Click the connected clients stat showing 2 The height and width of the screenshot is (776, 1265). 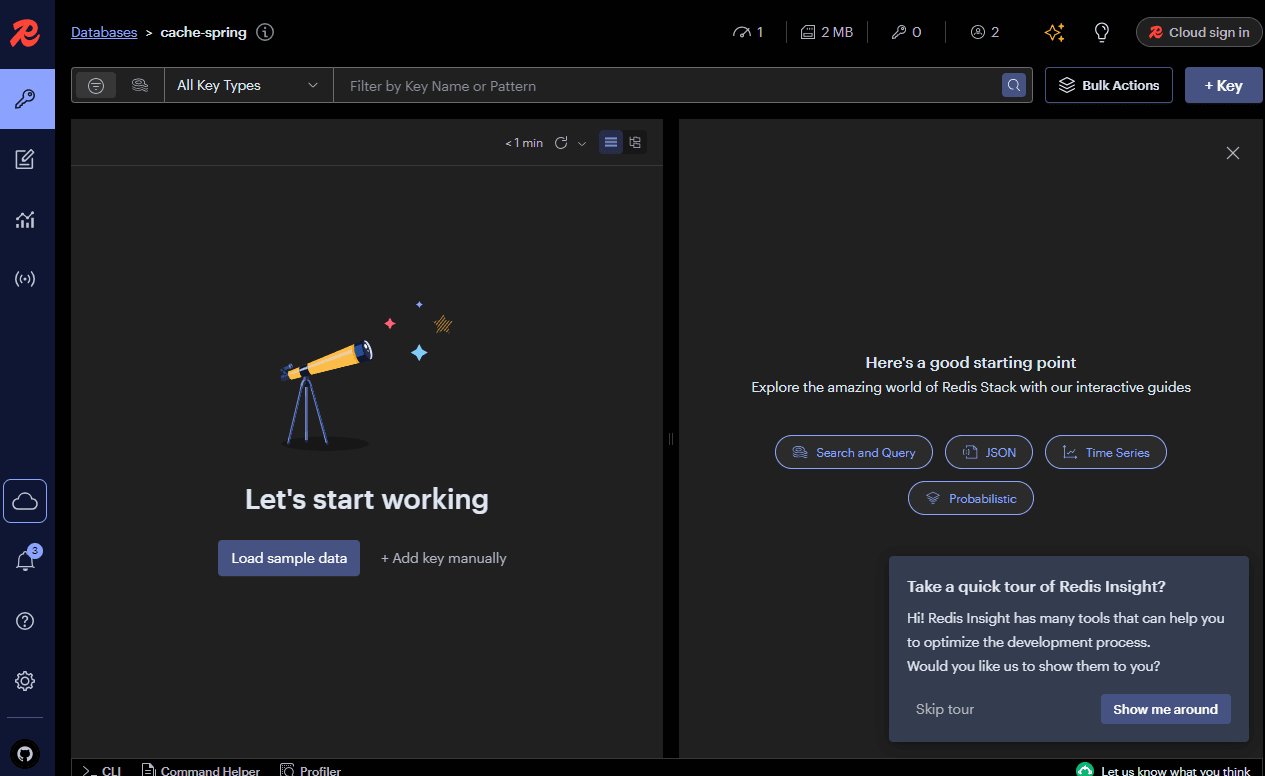(985, 32)
